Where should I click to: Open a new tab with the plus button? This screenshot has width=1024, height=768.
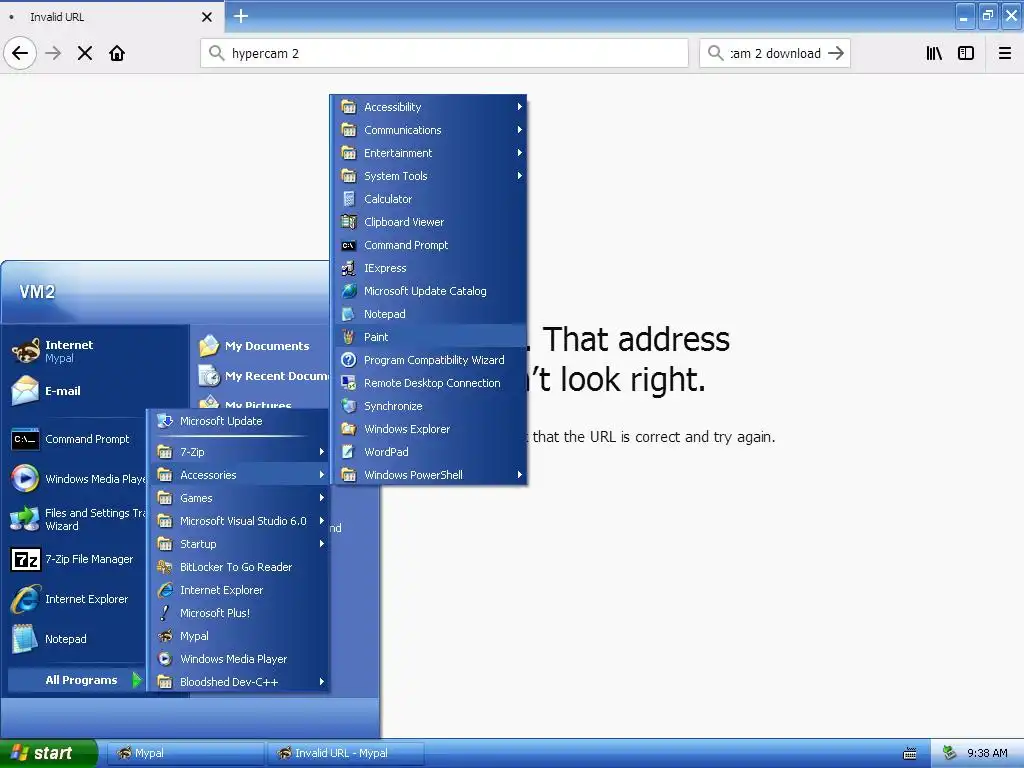(240, 16)
